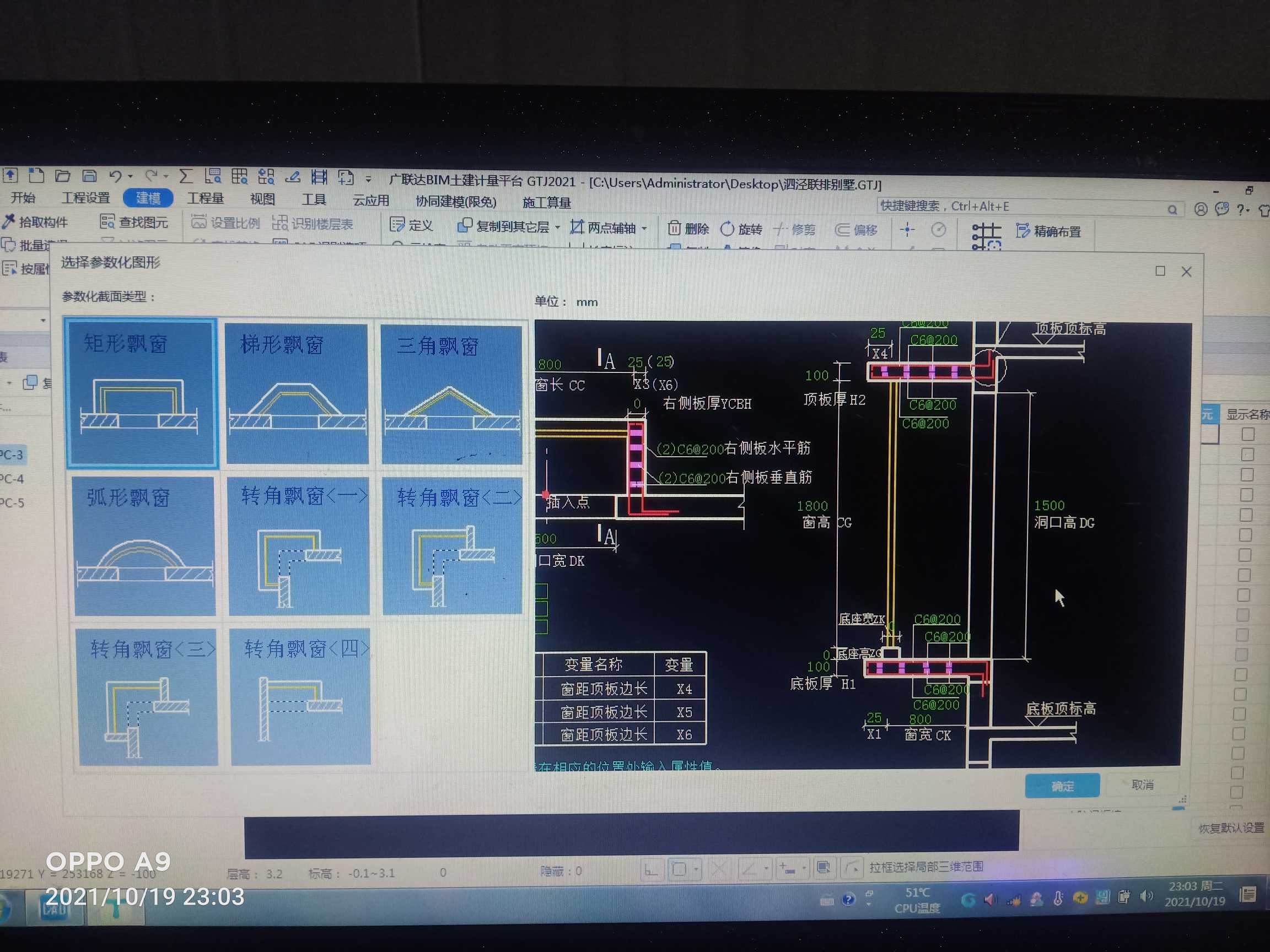The width and height of the screenshot is (1270, 952).
Task: Click the action center icon at taskbar end
Action: click(1248, 894)
